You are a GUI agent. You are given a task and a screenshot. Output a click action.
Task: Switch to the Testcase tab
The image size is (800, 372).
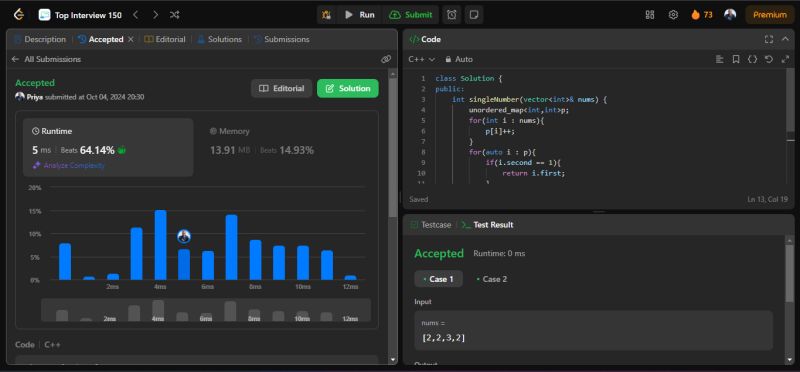431,225
